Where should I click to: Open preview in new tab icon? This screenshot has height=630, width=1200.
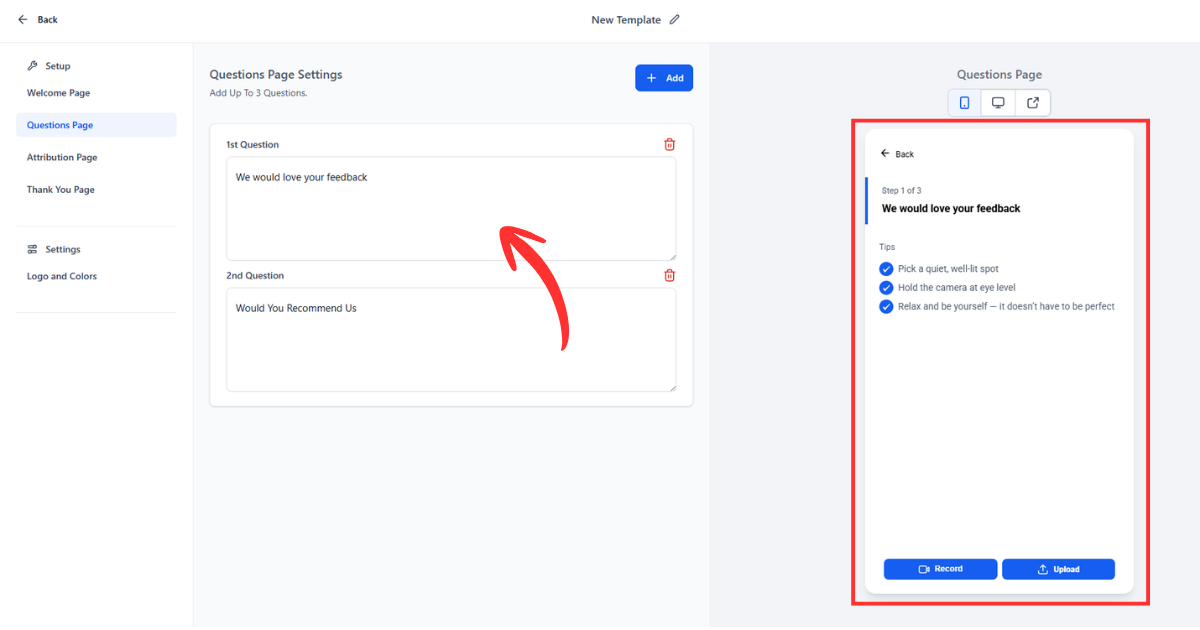[1033, 103]
